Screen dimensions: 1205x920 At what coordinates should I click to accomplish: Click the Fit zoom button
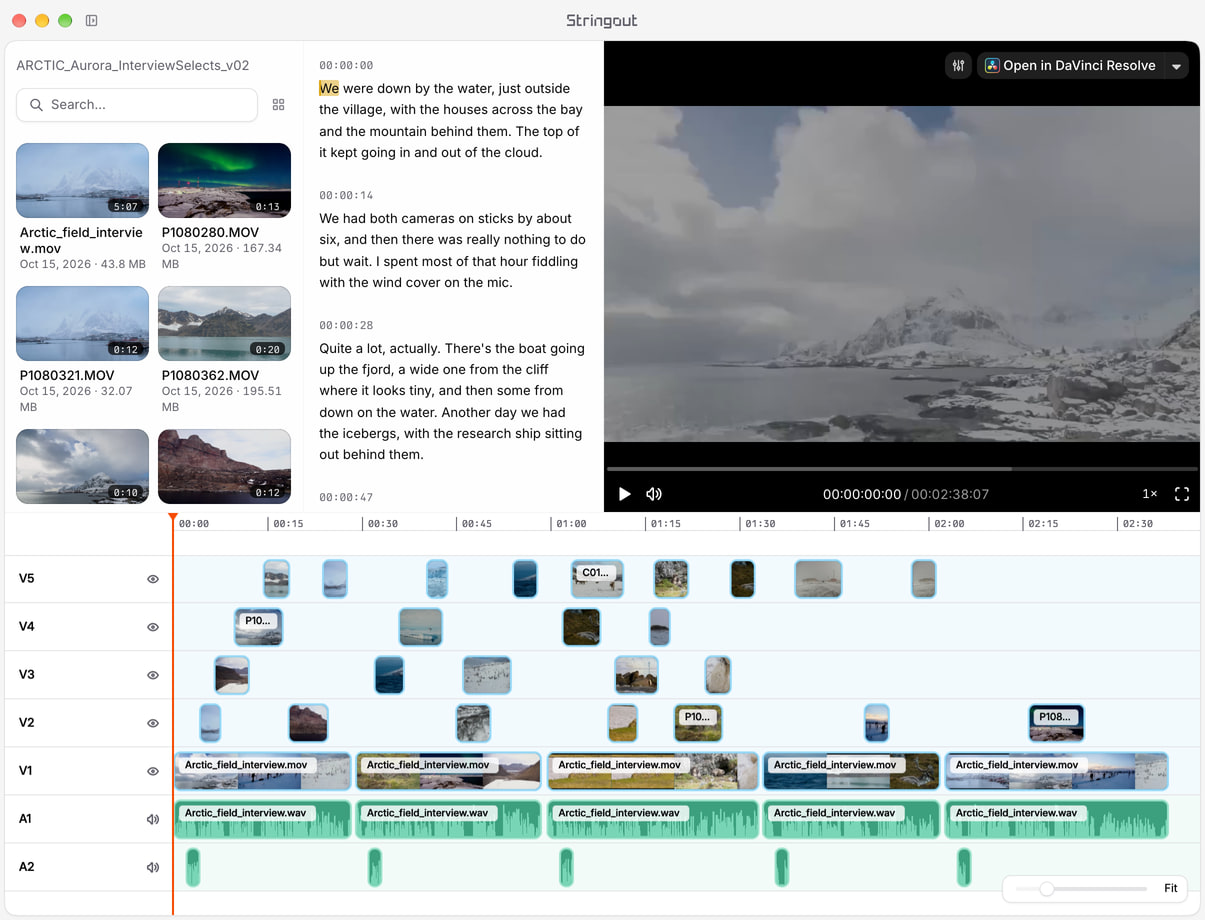(x=1170, y=888)
